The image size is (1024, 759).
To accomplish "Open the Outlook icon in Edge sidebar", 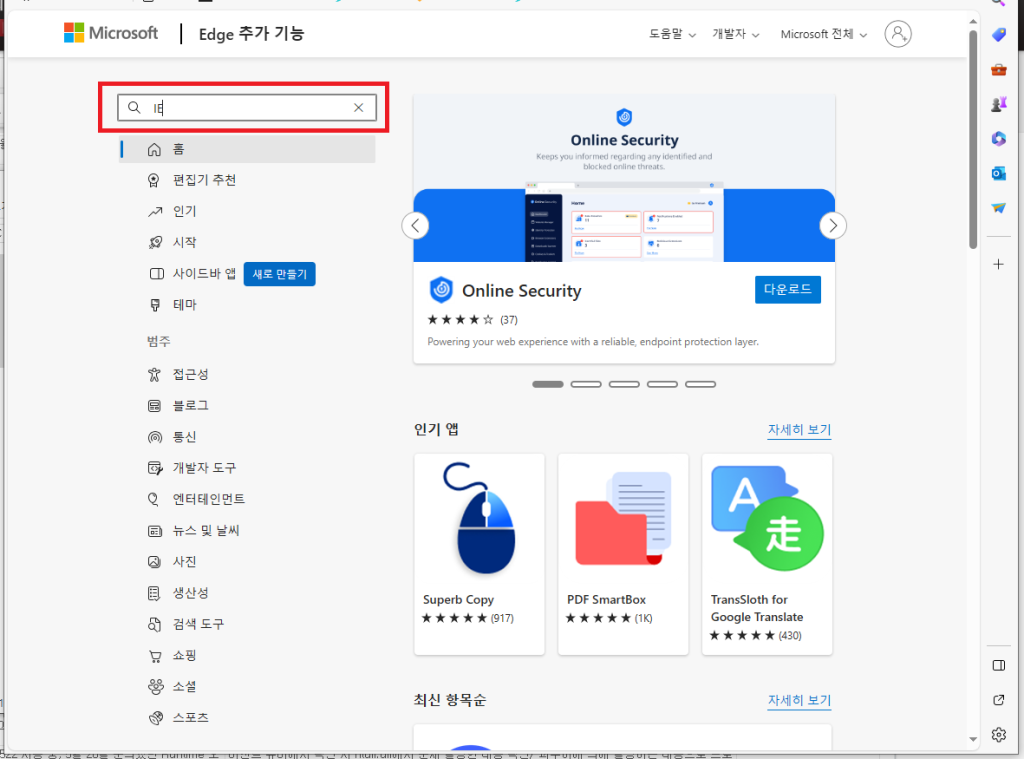I will [x=999, y=173].
